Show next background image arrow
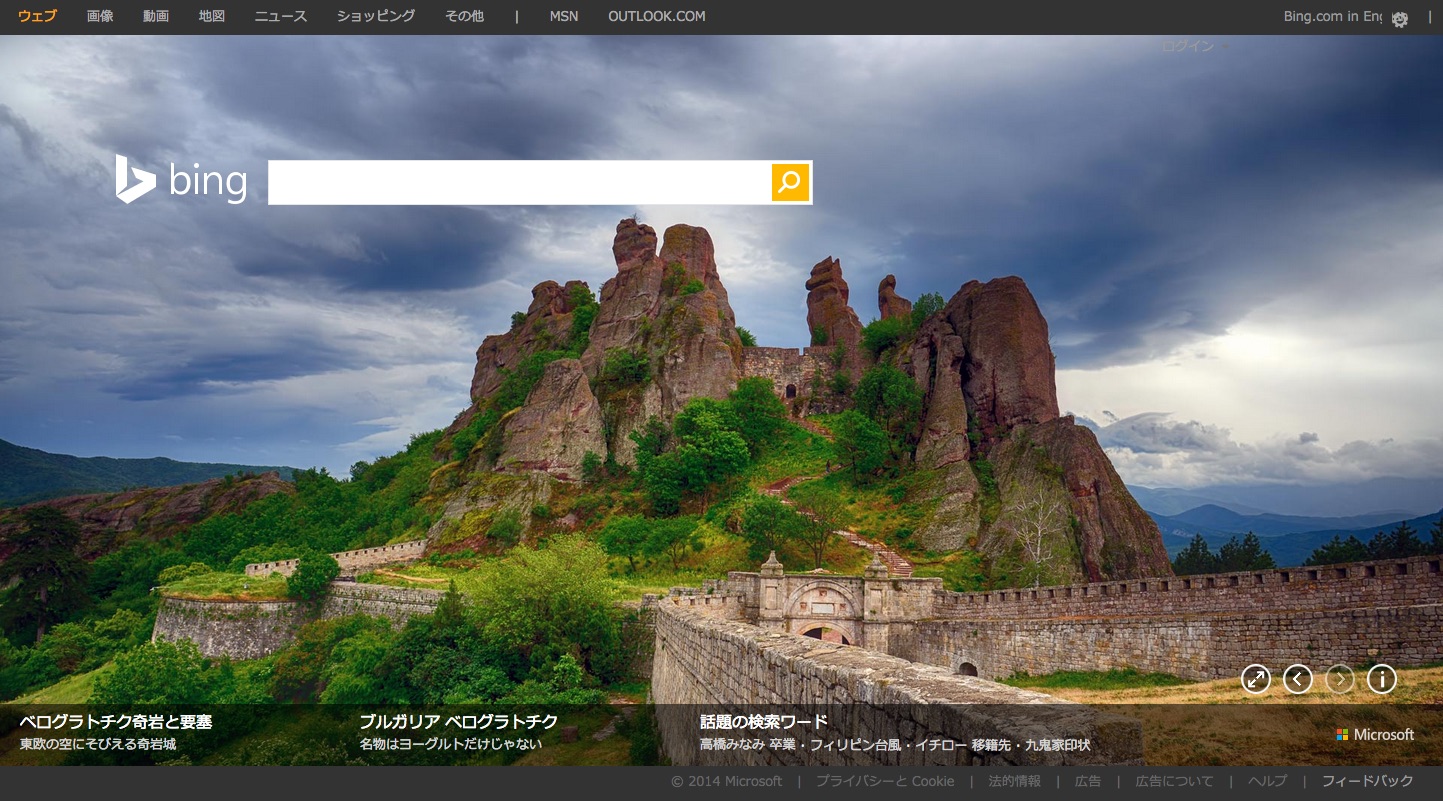This screenshot has height=801, width=1443. coord(1339,679)
